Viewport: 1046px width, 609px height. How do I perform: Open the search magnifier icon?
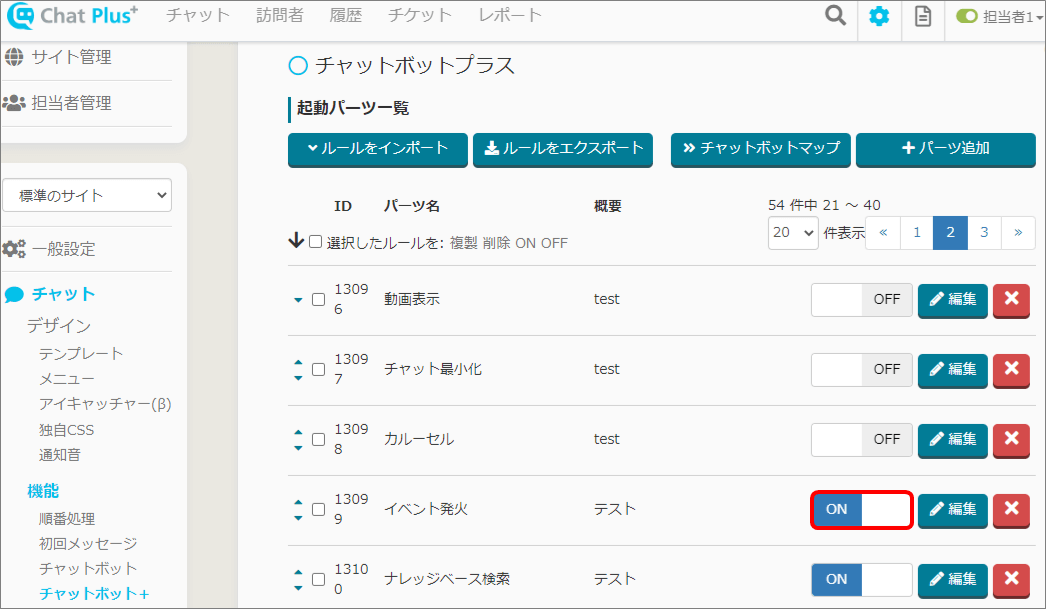click(835, 15)
